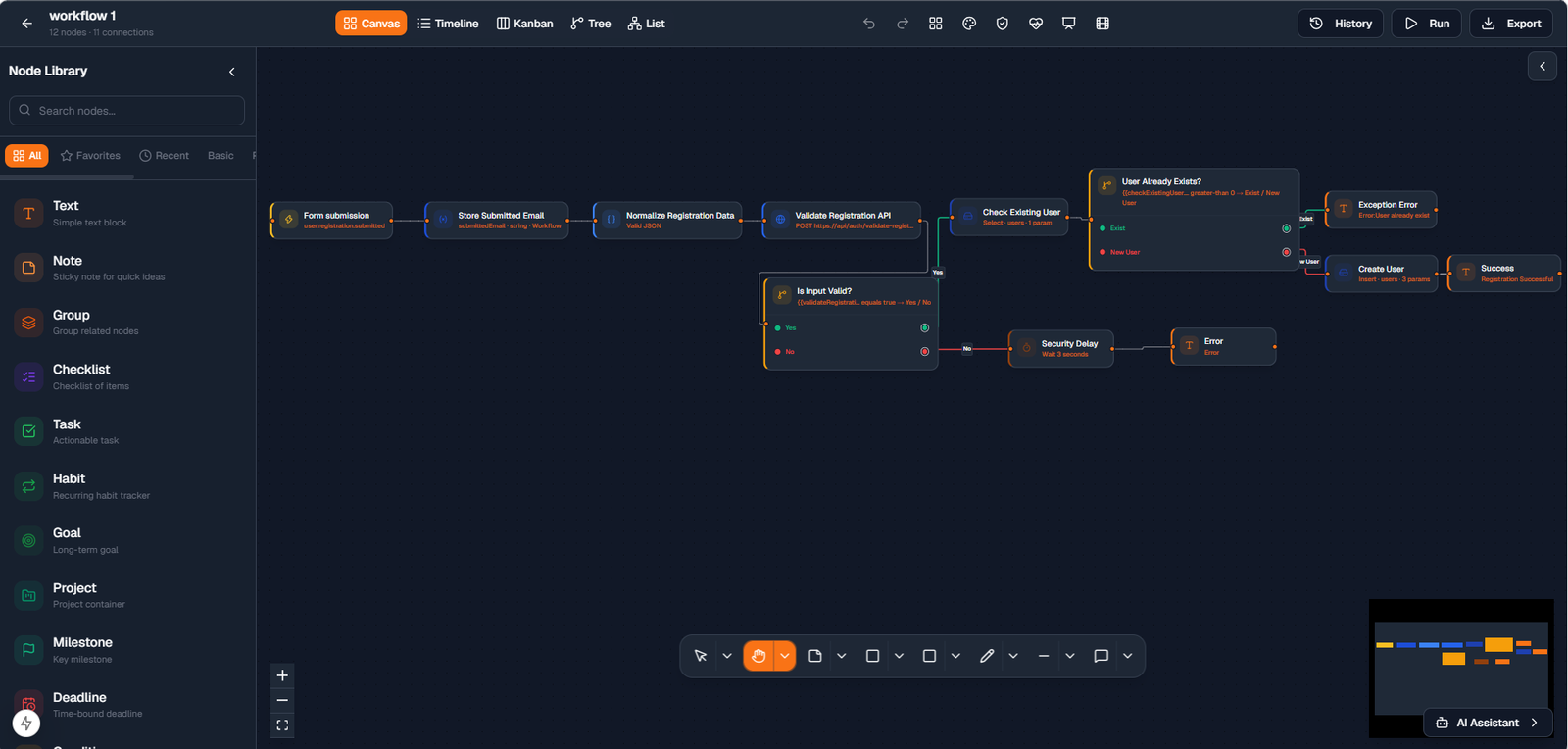
Task: Click the lightning bolt round button
Action: [26, 724]
